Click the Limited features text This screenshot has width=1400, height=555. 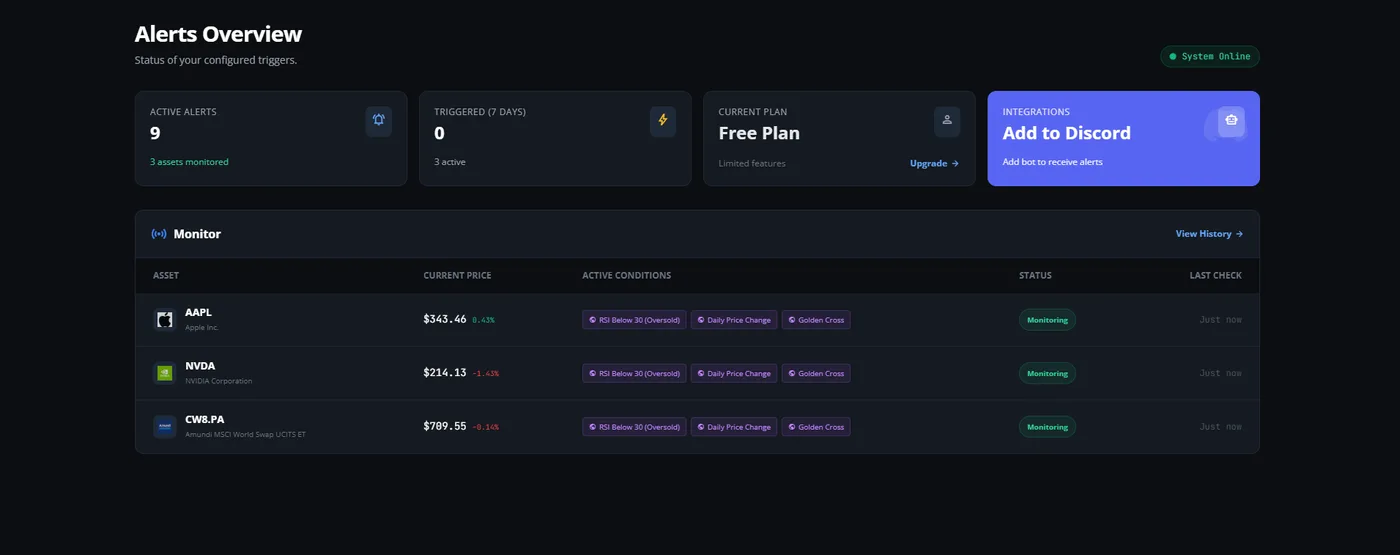[752, 163]
